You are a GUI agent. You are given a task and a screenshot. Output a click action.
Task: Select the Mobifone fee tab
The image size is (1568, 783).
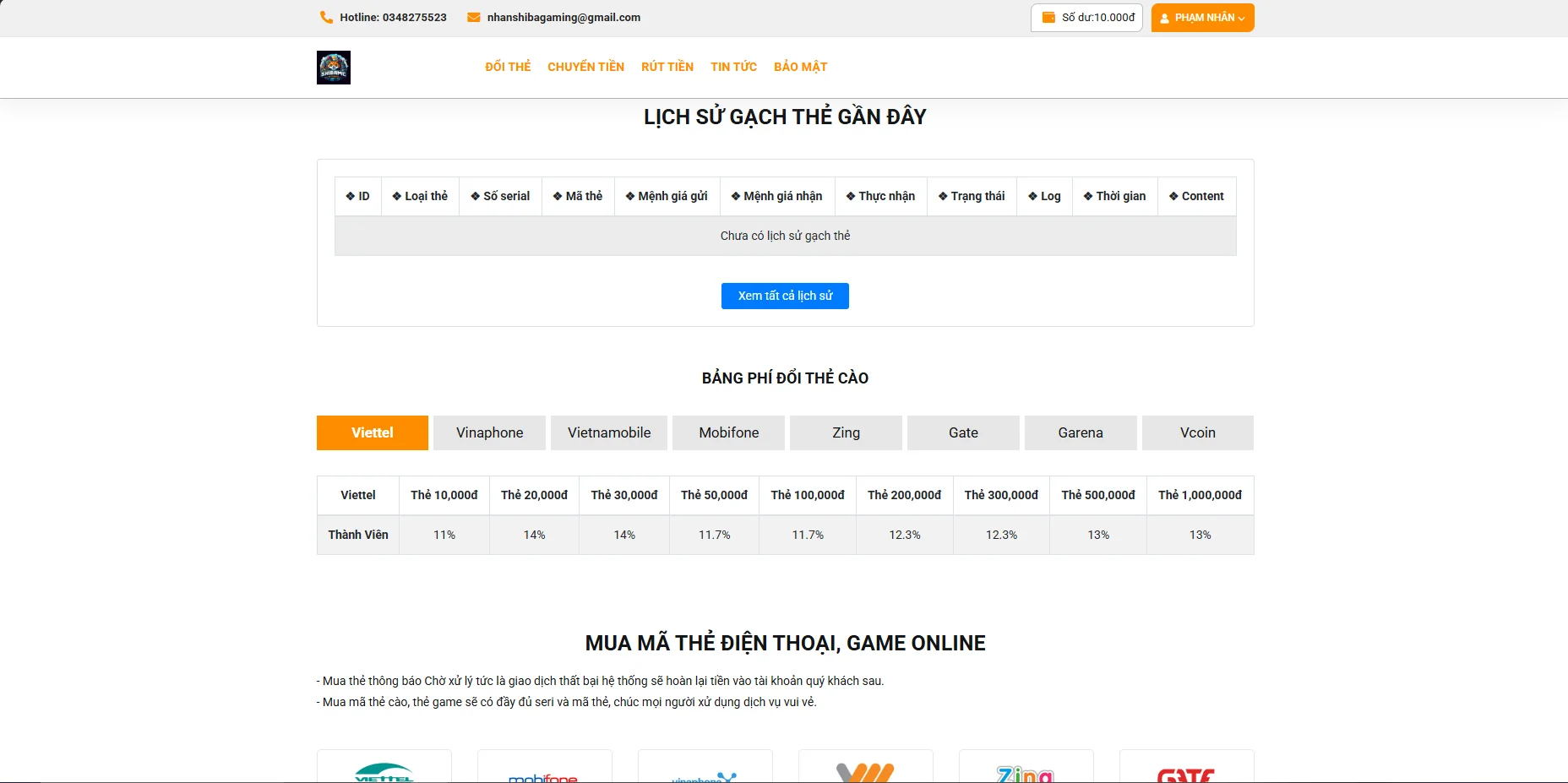pyautogui.click(x=729, y=432)
